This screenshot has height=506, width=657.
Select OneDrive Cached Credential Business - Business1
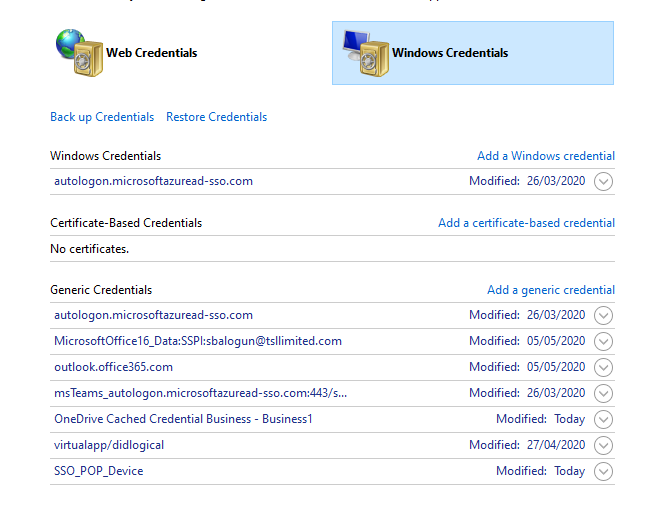[183, 419]
